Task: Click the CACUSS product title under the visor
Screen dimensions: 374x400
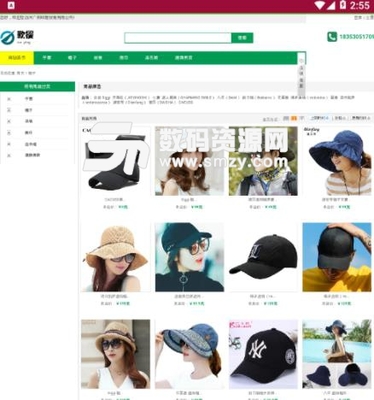Action: tap(115, 200)
